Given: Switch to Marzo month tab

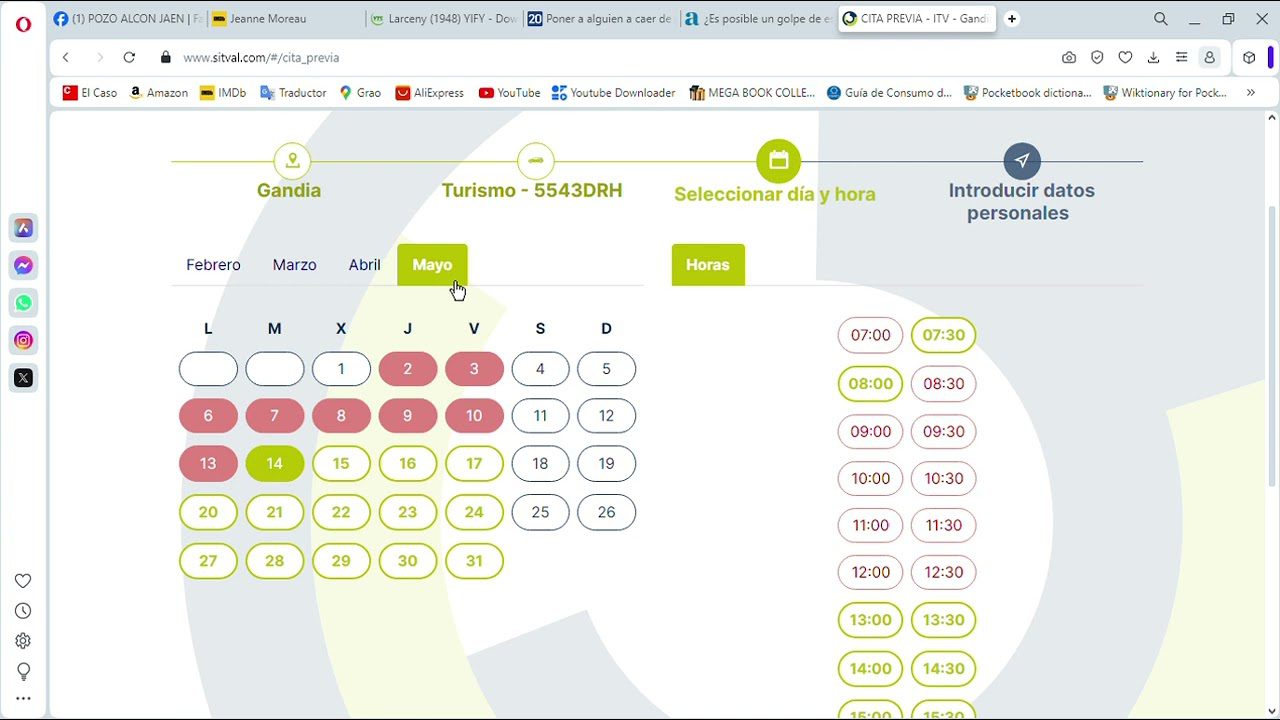Looking at the screenshot, I should pos(294,265).
